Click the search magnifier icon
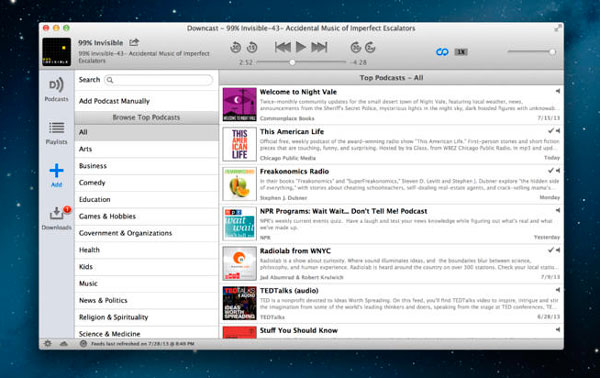The image size is (600, 378). pos(110,80)
